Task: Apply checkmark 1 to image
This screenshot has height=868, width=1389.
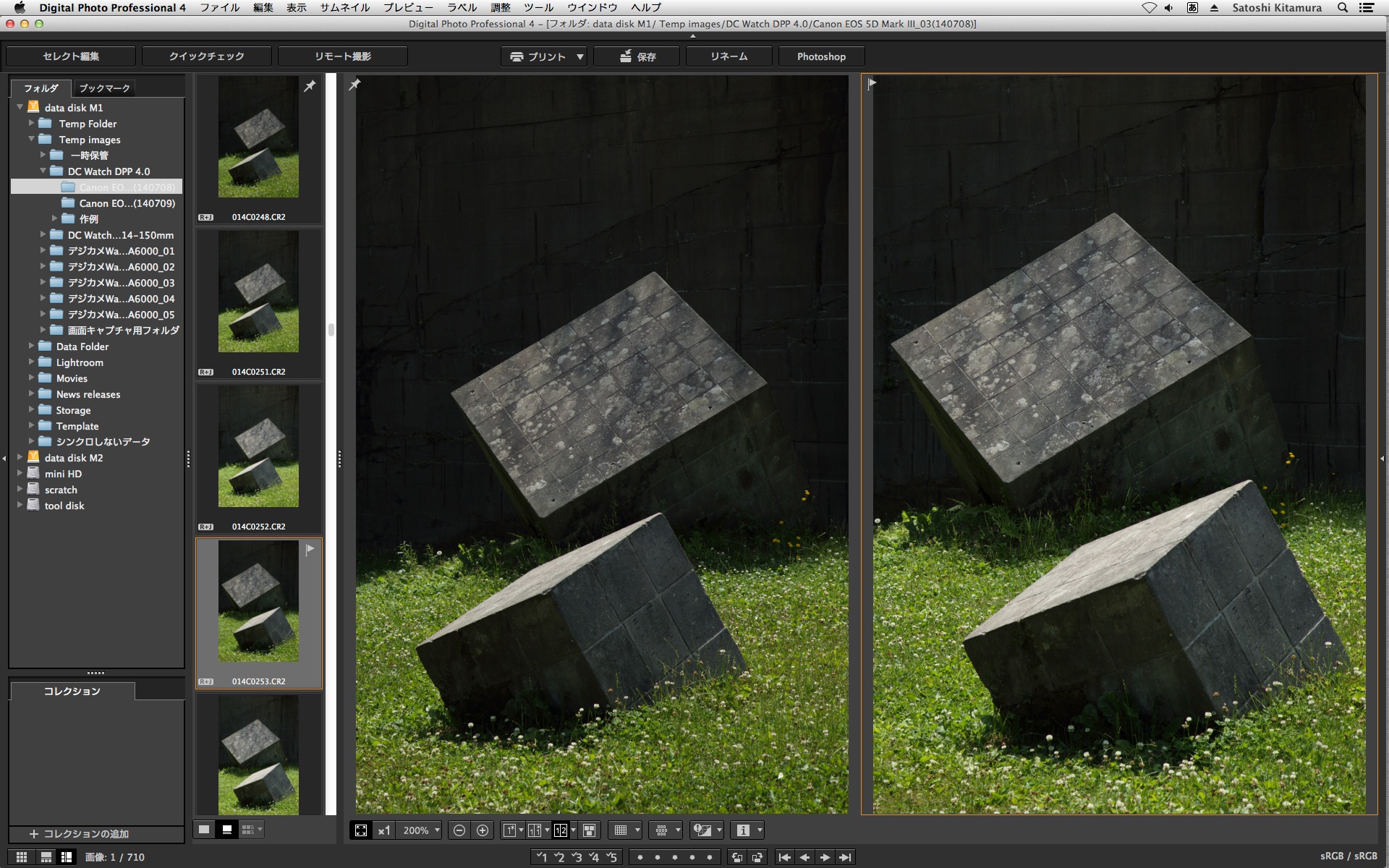Action: point(541,857)
